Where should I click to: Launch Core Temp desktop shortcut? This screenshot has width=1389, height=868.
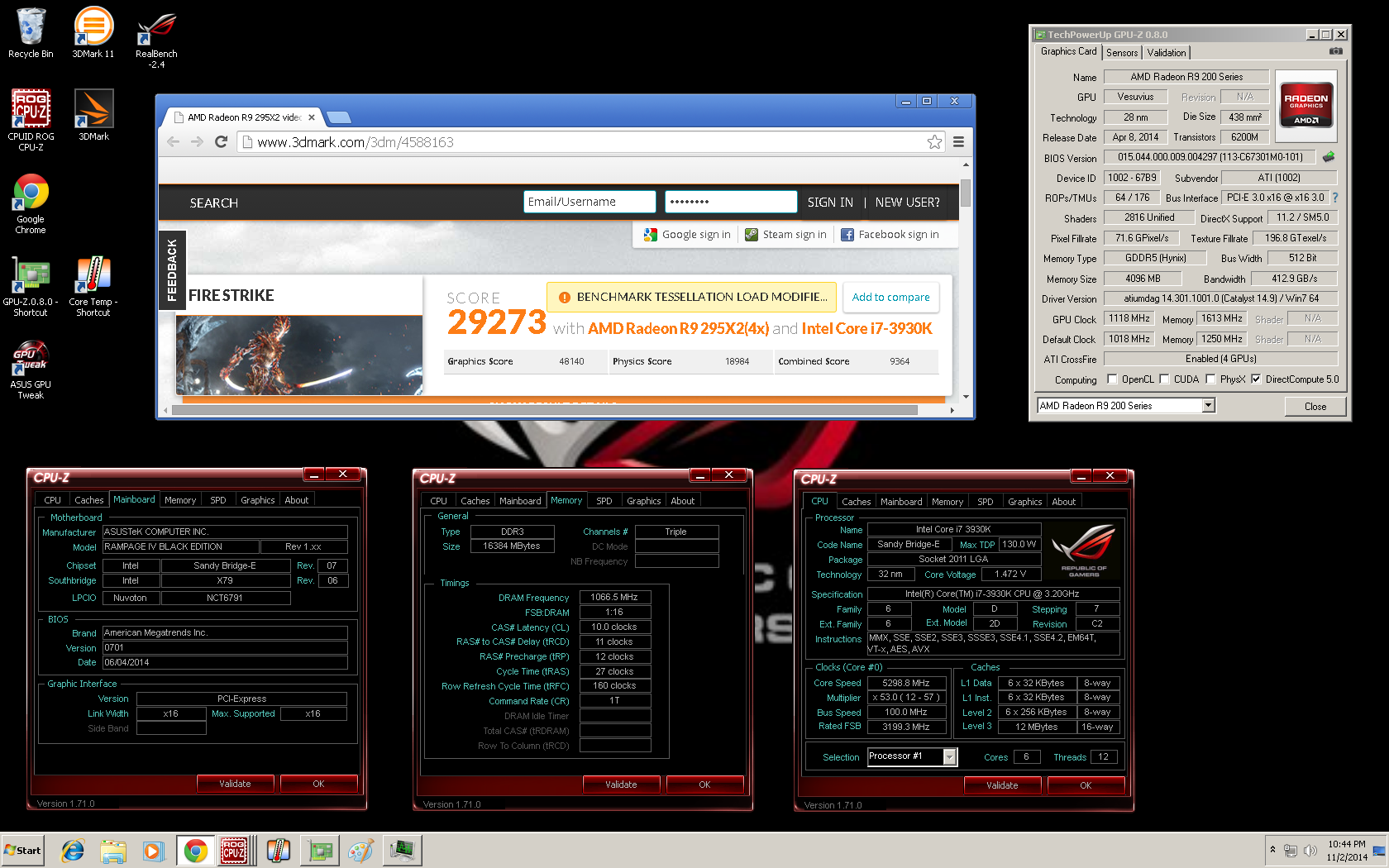(93, 285)
